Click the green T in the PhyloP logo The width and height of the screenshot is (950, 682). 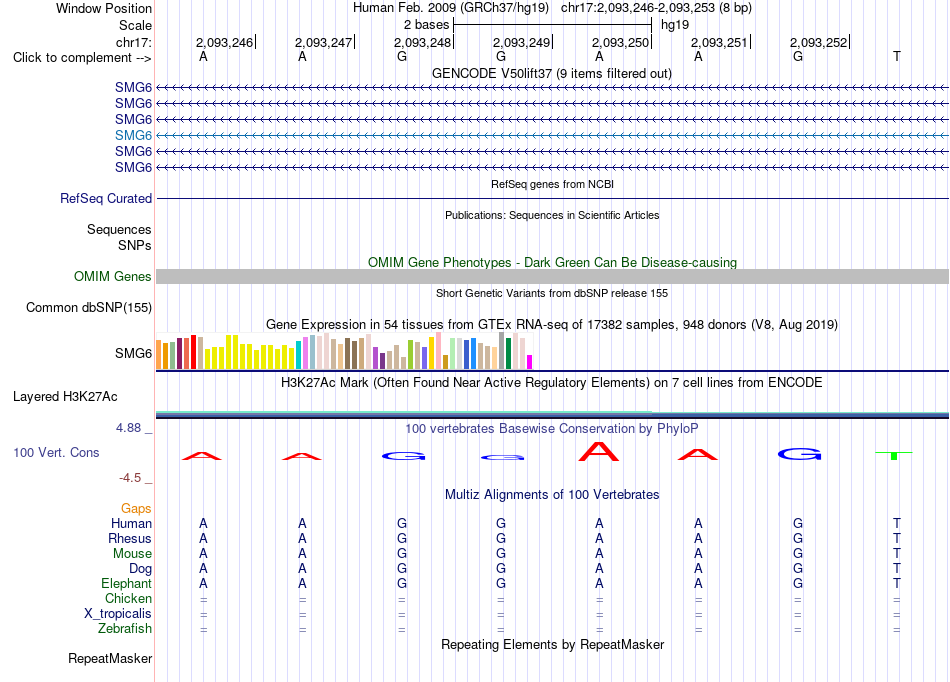[894, 455]
